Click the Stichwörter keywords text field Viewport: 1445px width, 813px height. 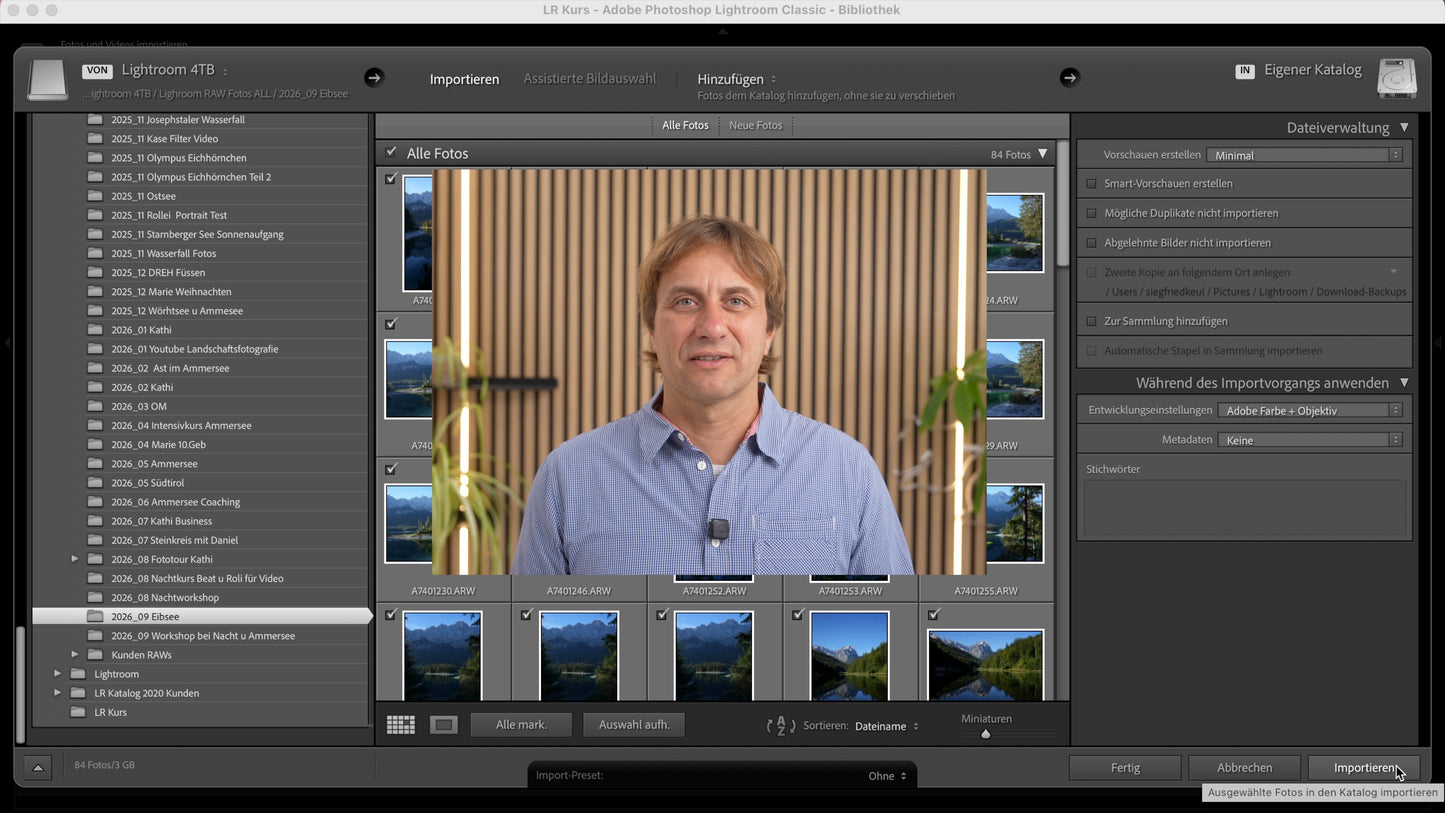pyautogui.click(x=1245, y=507)
